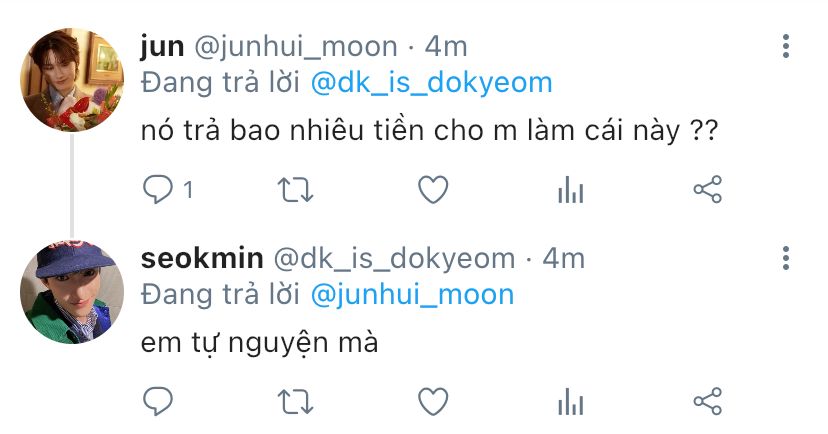Open the reply text em tự nguyện mà
This screenshot has height=434, width=828.
[x=259, y=344]
